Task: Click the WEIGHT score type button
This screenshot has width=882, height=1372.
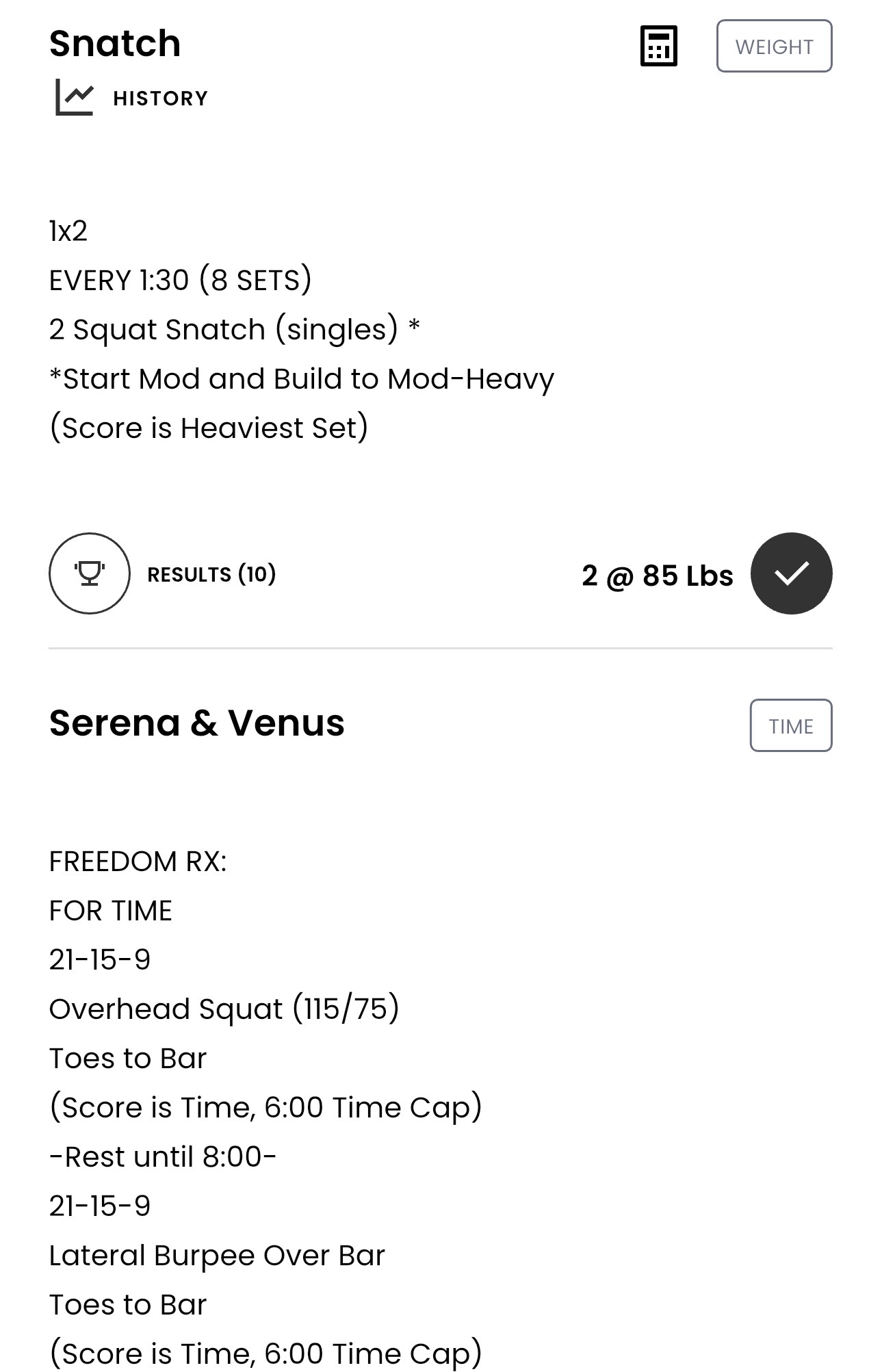Action: [774, 46]
